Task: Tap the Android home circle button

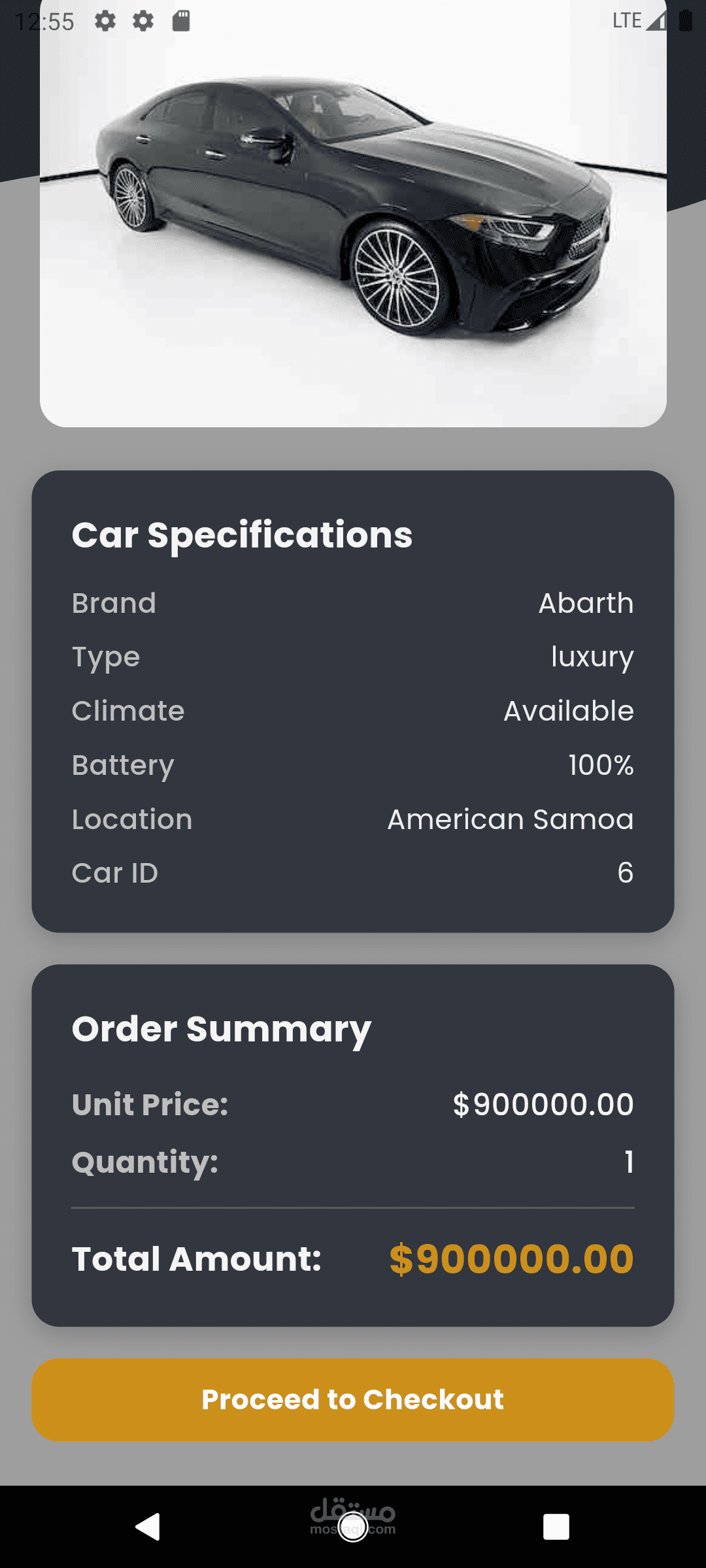Action: 353,1527
